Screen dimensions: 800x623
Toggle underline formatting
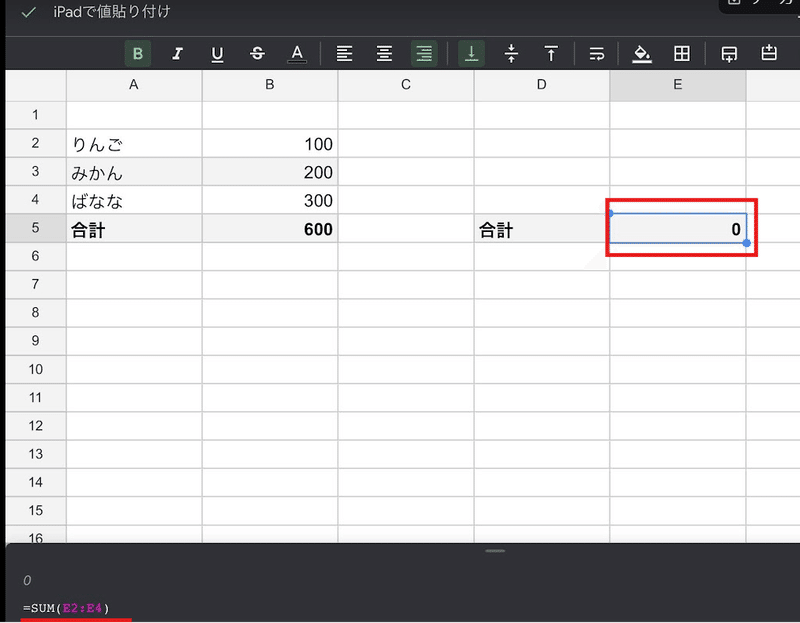pos(217,53)
